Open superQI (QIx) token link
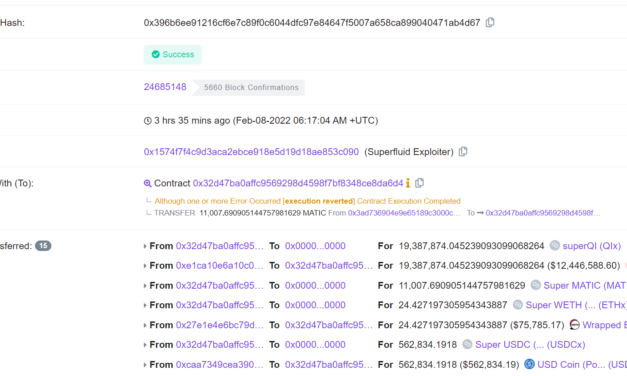The height and width of the screenshot is (376, 627). coord(591,246)
